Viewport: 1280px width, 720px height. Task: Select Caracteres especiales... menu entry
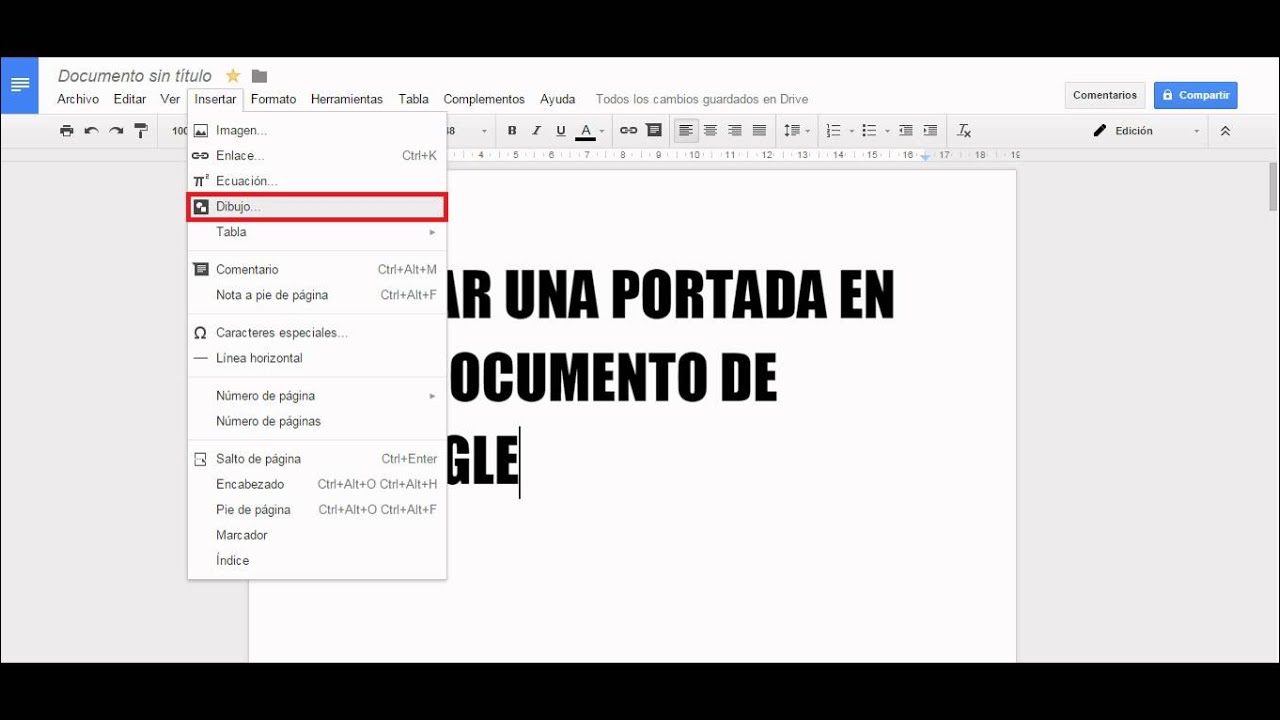point(317,332)
